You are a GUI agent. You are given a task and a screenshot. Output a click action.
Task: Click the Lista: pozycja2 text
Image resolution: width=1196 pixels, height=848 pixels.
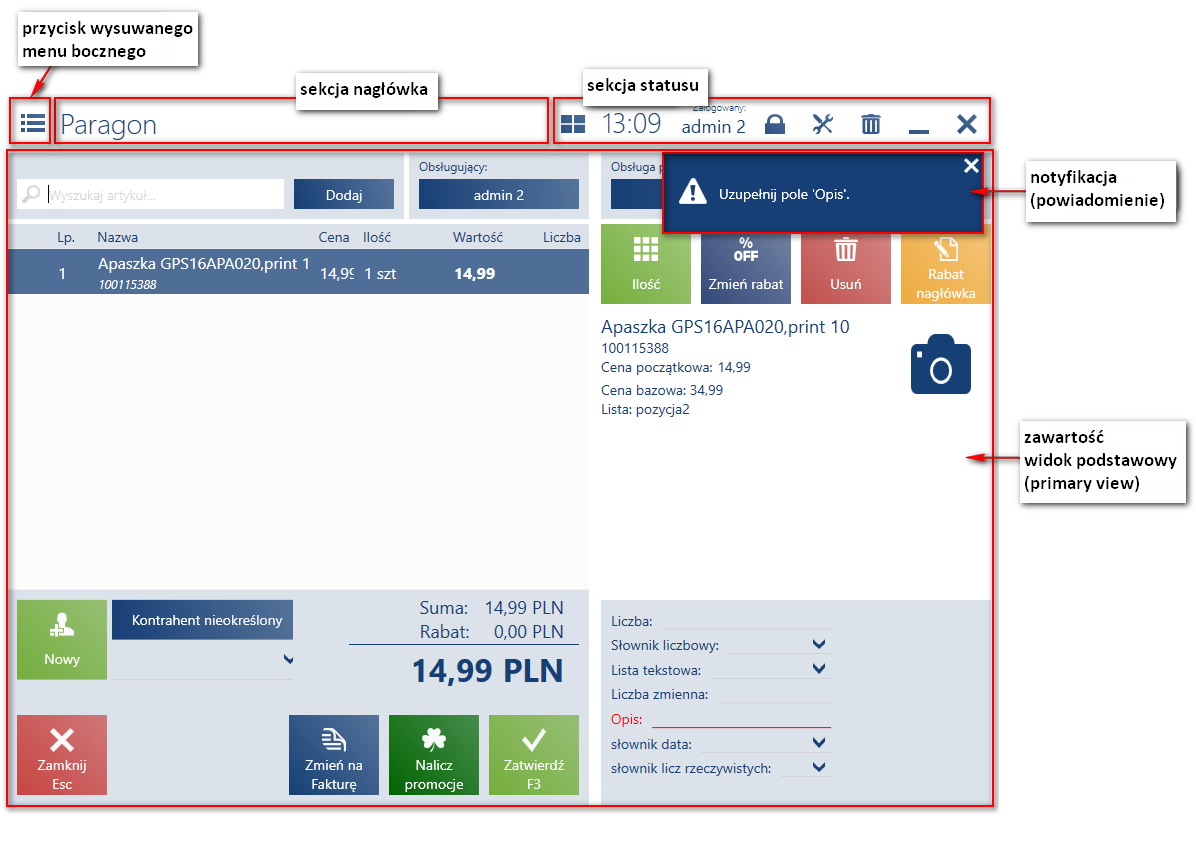click(x=645, y=410)
